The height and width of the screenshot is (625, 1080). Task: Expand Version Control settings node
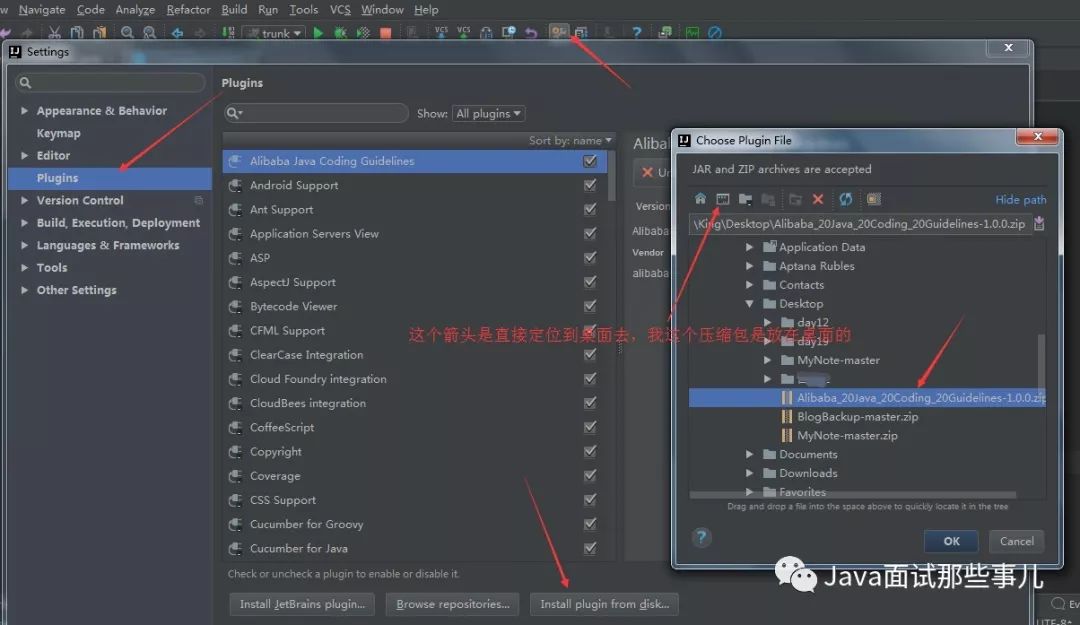point(24,200)
